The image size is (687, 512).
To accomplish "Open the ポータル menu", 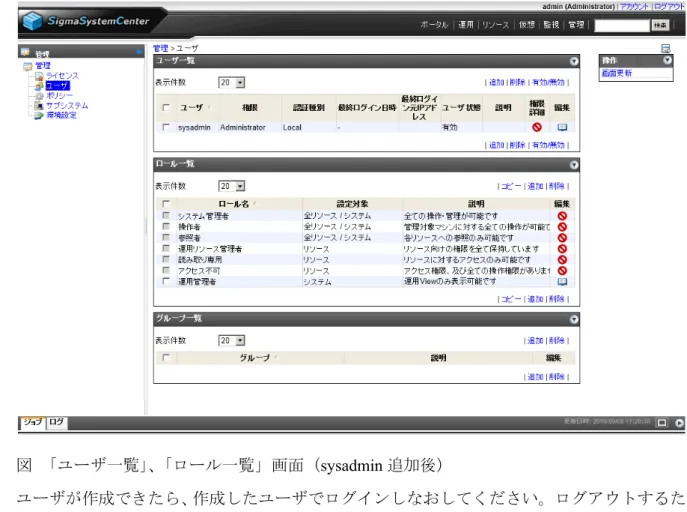I will [x=434, y=25].
